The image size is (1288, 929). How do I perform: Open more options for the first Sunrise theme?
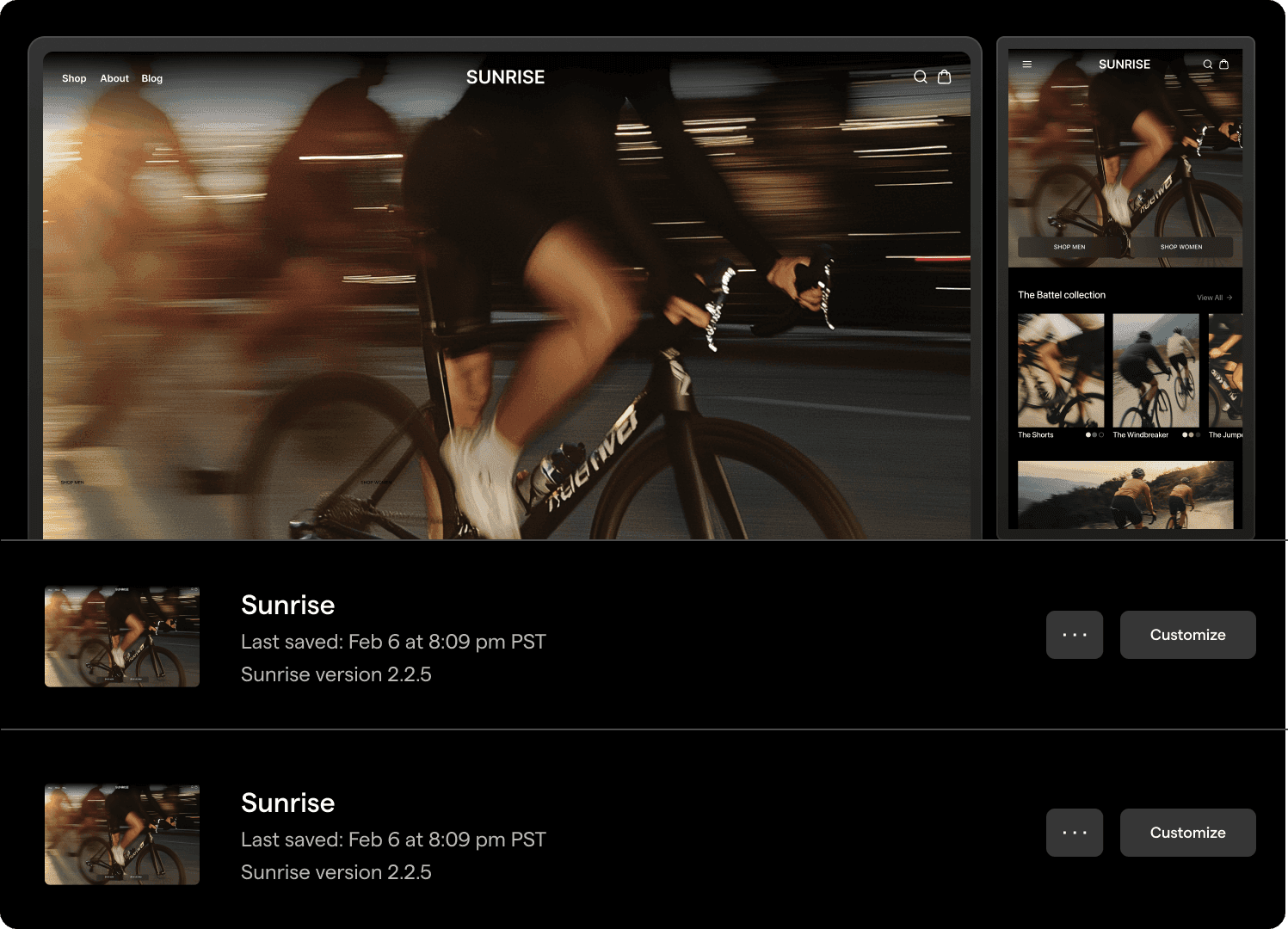1074,635
